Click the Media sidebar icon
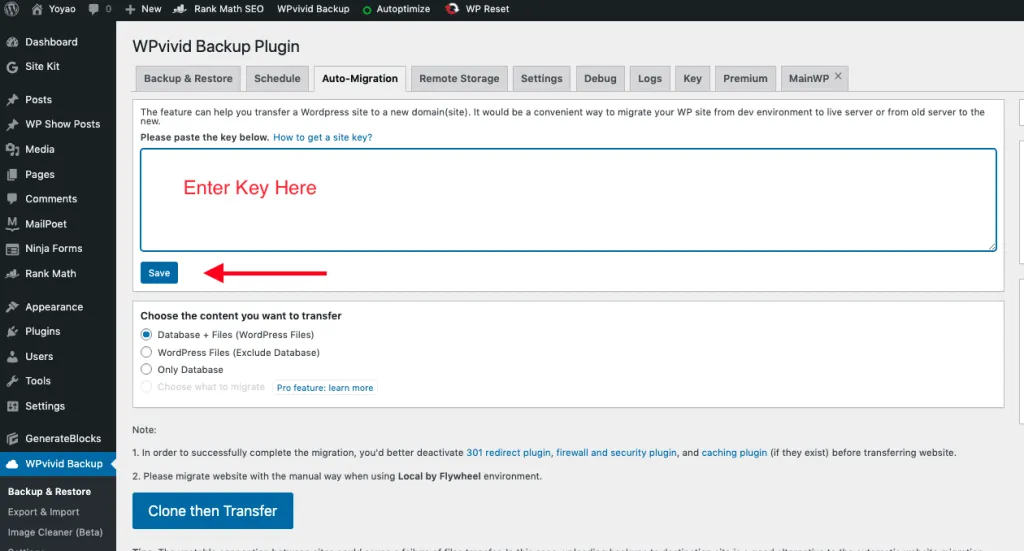Viewport: 1024px width, 551px height. pyautogui.click(x=12, y=150)
